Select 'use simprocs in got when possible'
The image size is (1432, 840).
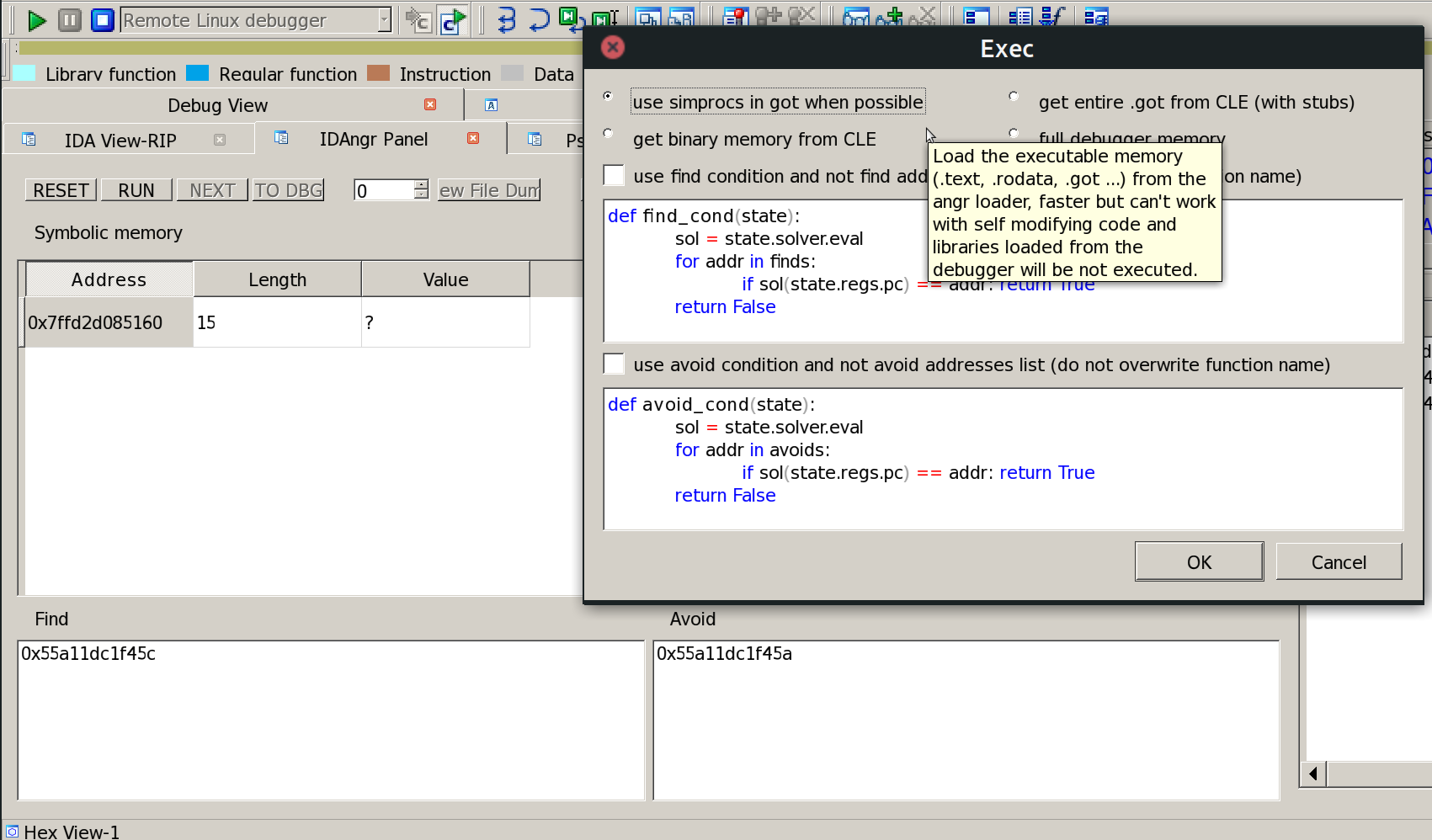click(x=608, y=96)
